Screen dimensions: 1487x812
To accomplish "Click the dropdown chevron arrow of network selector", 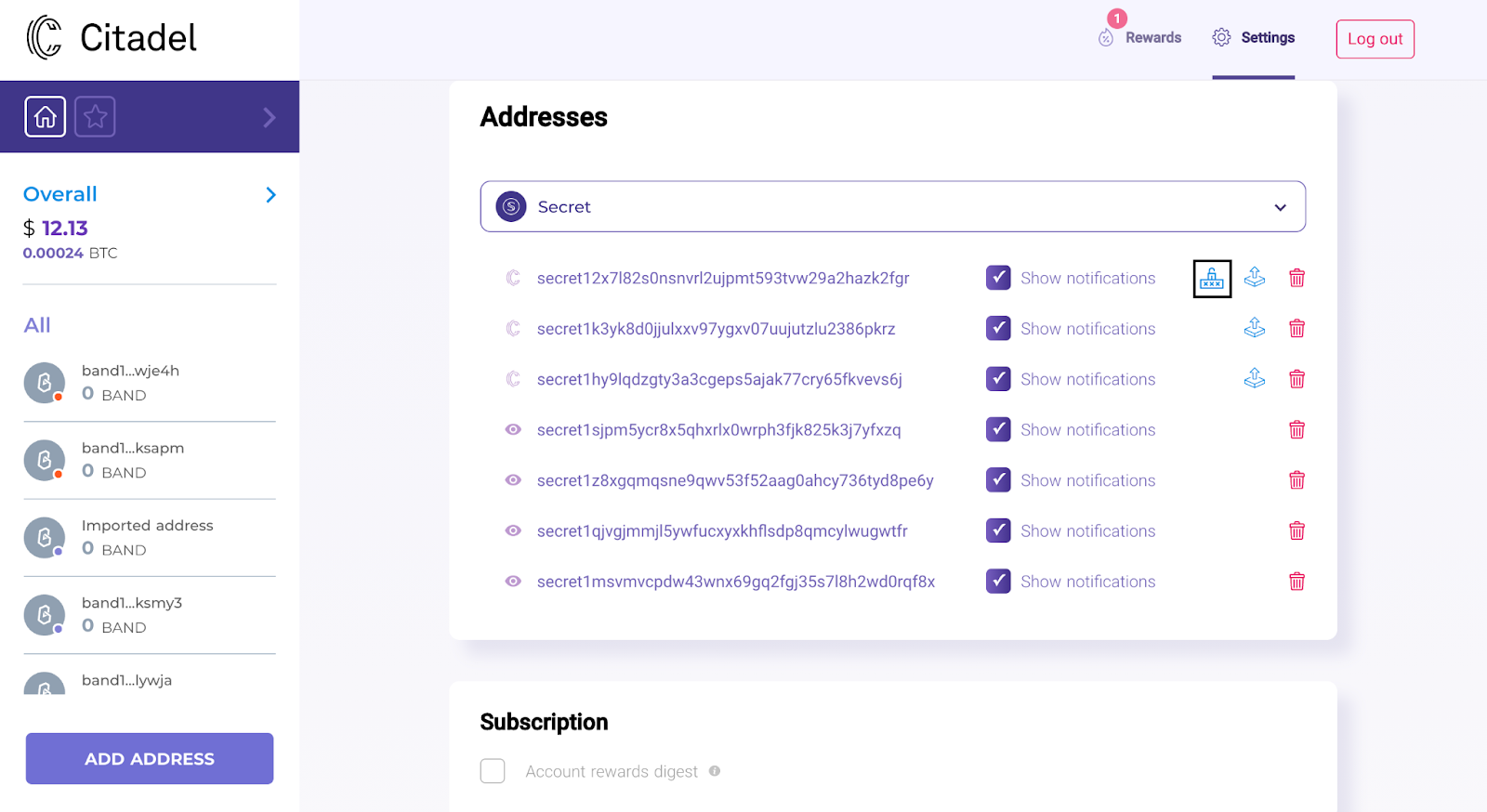I will [1281, 207].
